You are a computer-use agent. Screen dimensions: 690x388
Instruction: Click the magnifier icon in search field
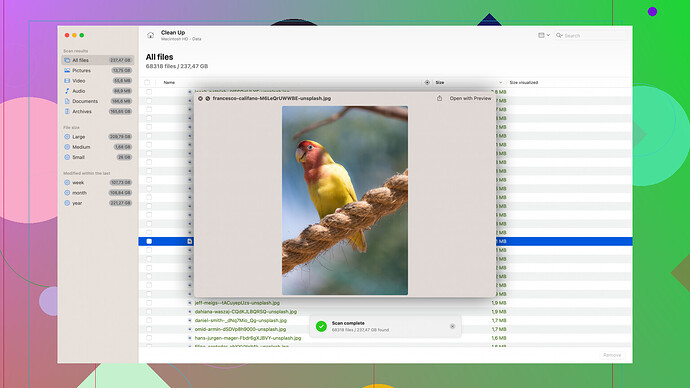(x=559, y=35)
